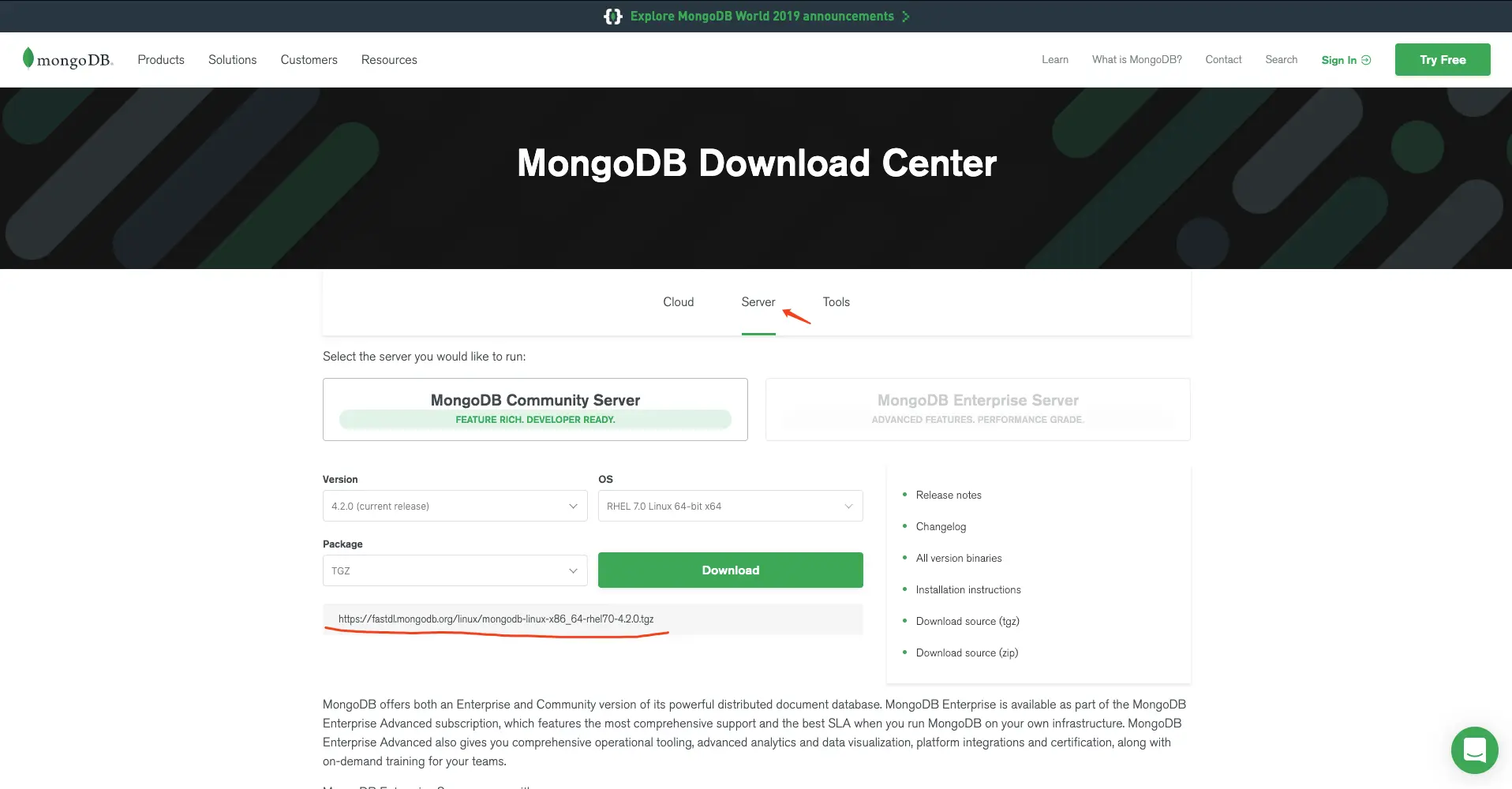Open All version binaries link
The height and width of the screenshot is (789, 1512).
959,558
